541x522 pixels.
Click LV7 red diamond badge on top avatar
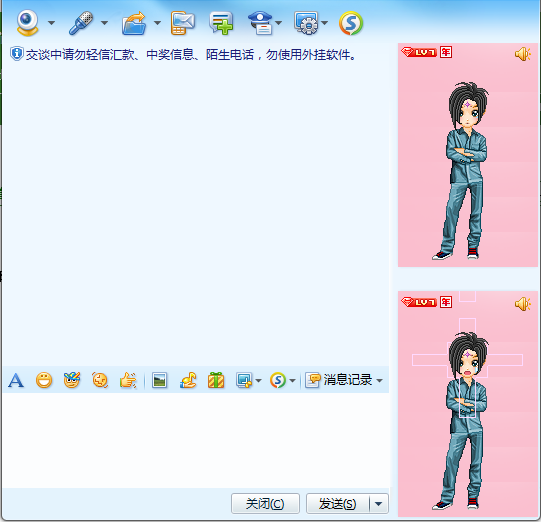point(419,52)
